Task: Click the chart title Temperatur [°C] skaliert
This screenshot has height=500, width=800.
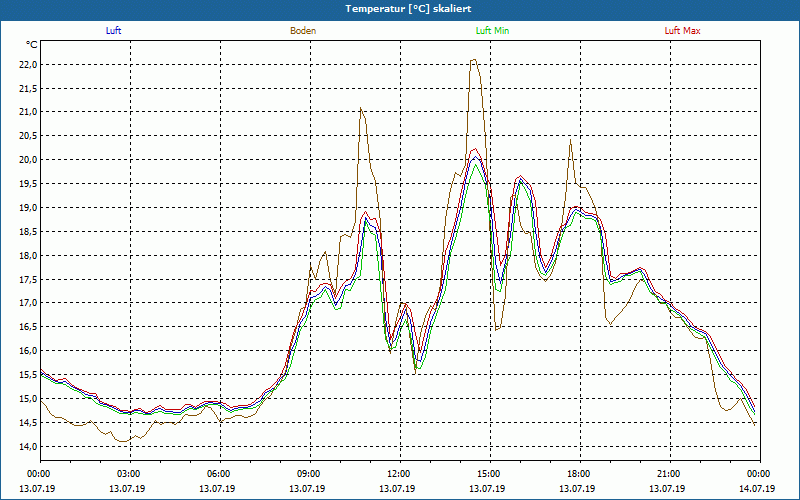Action: [x=408, y=9]
